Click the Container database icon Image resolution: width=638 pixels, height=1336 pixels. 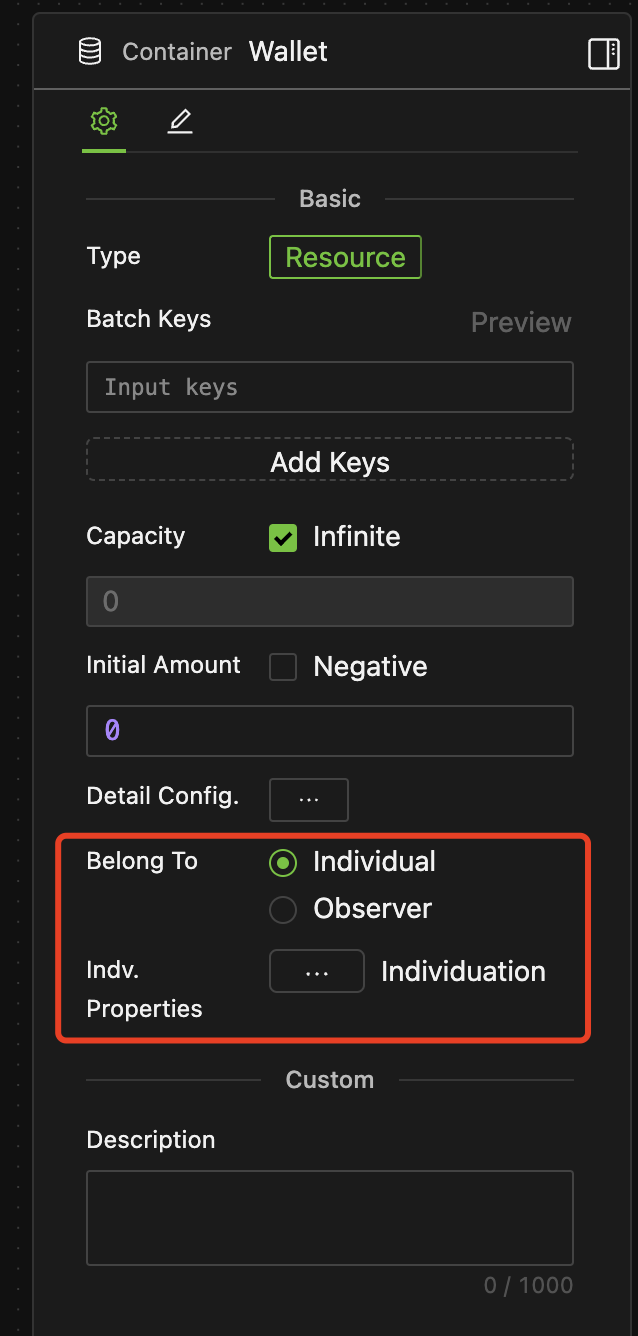click(90, 52)
